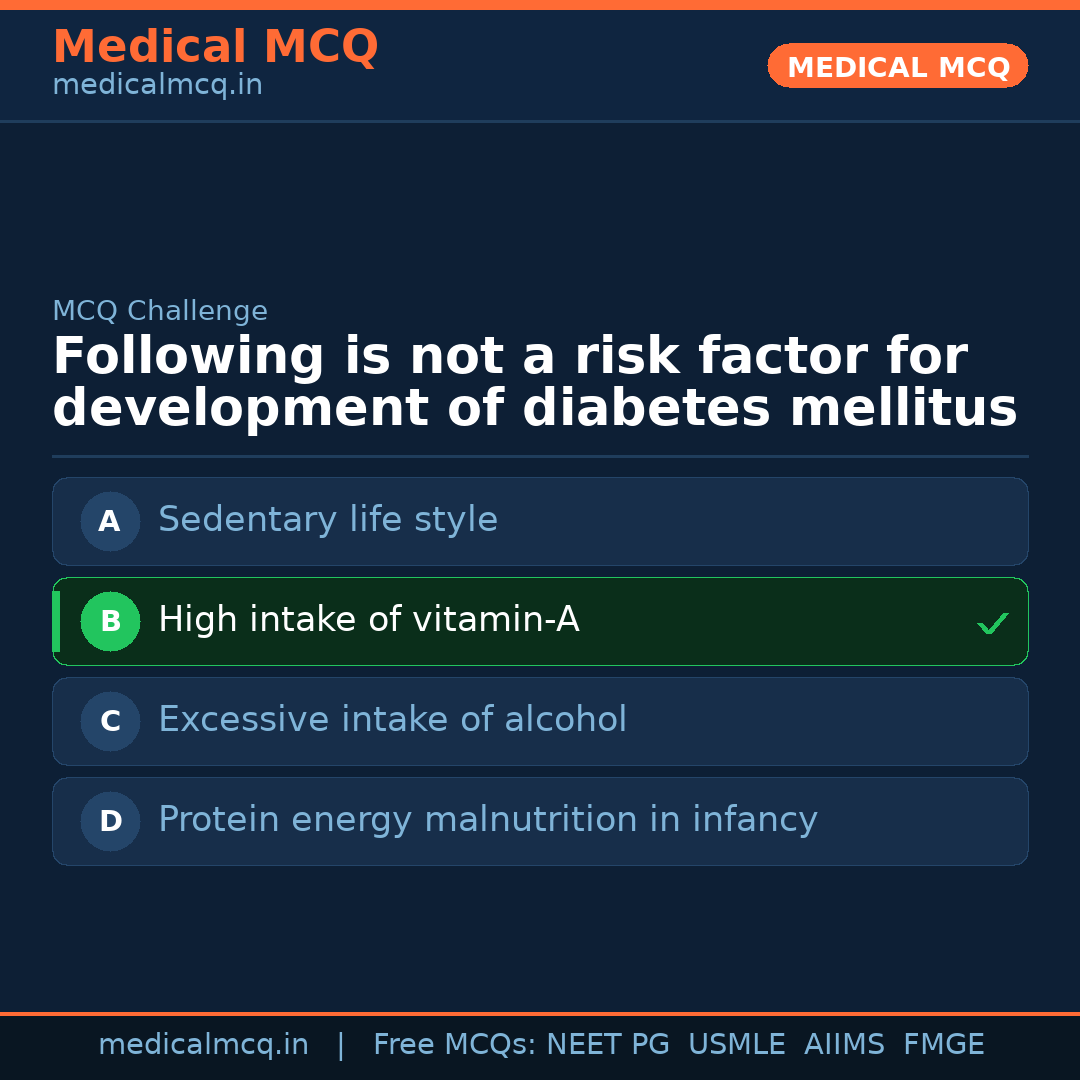Click the green bar on option B

pos(56,621)
